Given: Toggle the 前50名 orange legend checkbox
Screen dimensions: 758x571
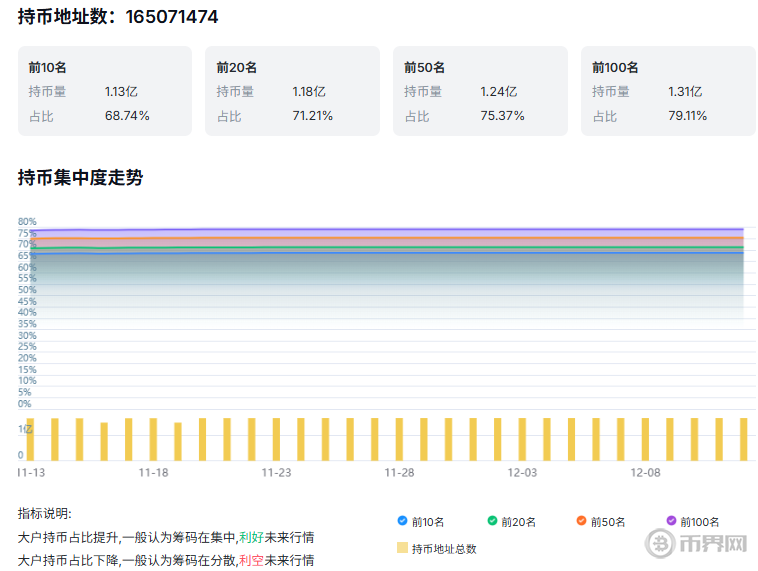Looking at the screenshot, I should (x=581, y=520).
